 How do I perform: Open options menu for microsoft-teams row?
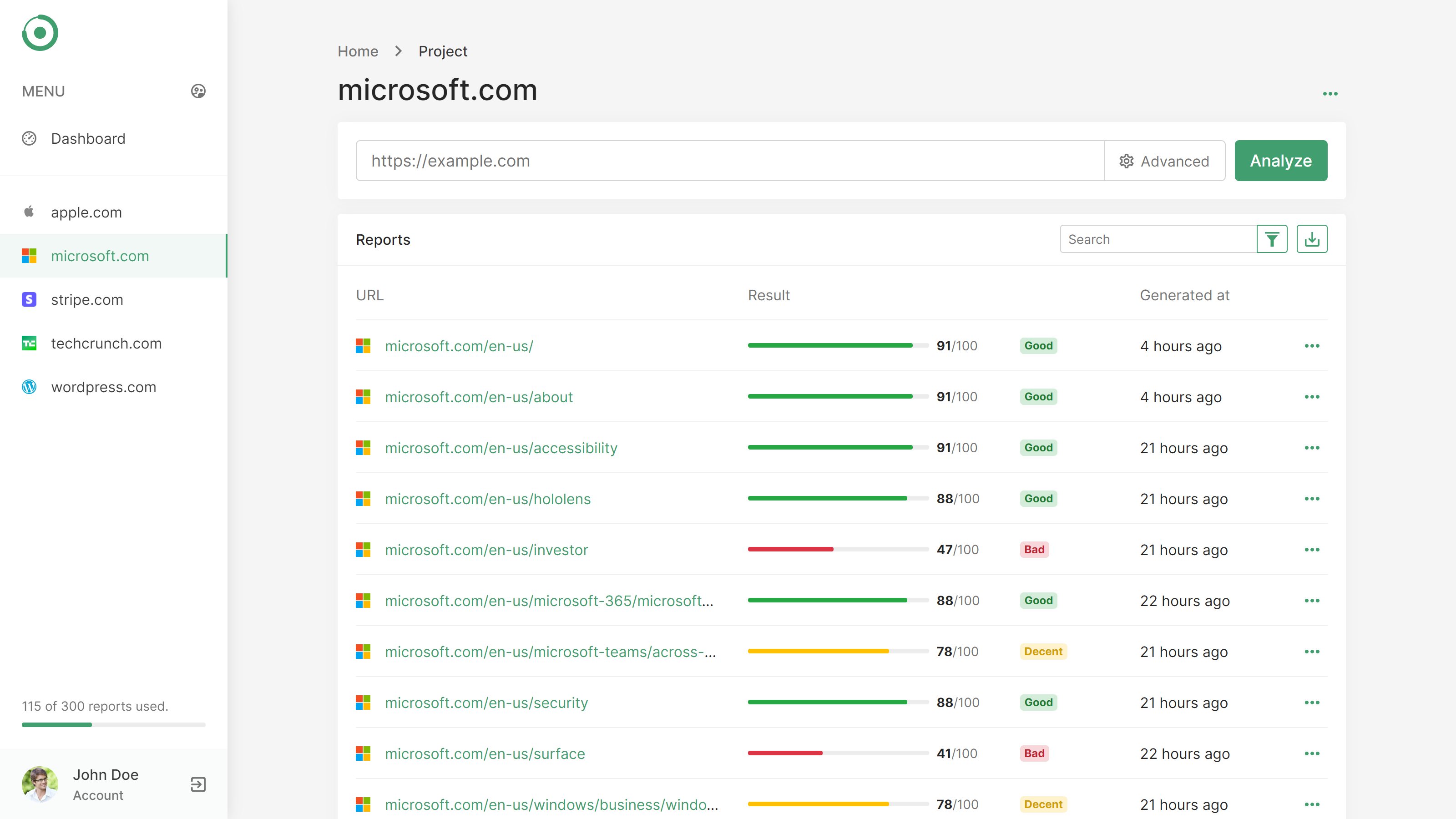[1312, 652]
